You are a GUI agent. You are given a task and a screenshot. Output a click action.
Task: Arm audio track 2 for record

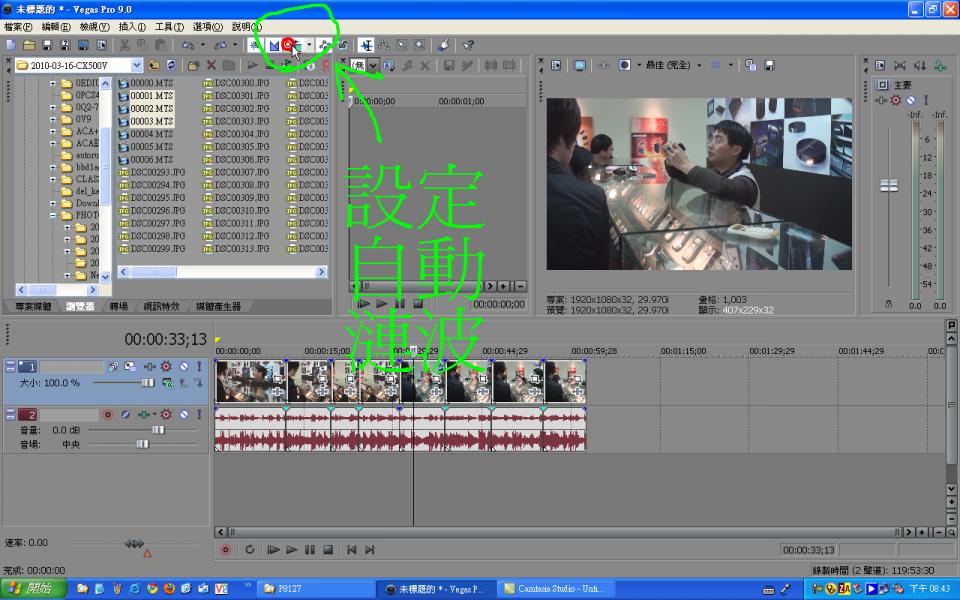point(108,414)
